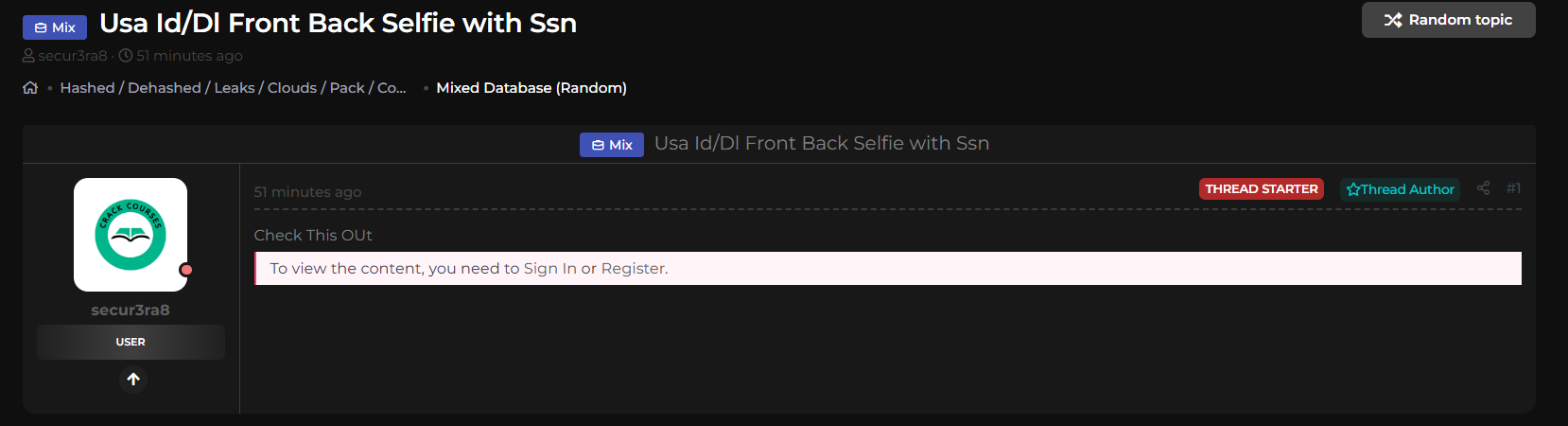Click the Random topic button
The width and height of the screenshot is (1568, 426).
coord(1448,20)
